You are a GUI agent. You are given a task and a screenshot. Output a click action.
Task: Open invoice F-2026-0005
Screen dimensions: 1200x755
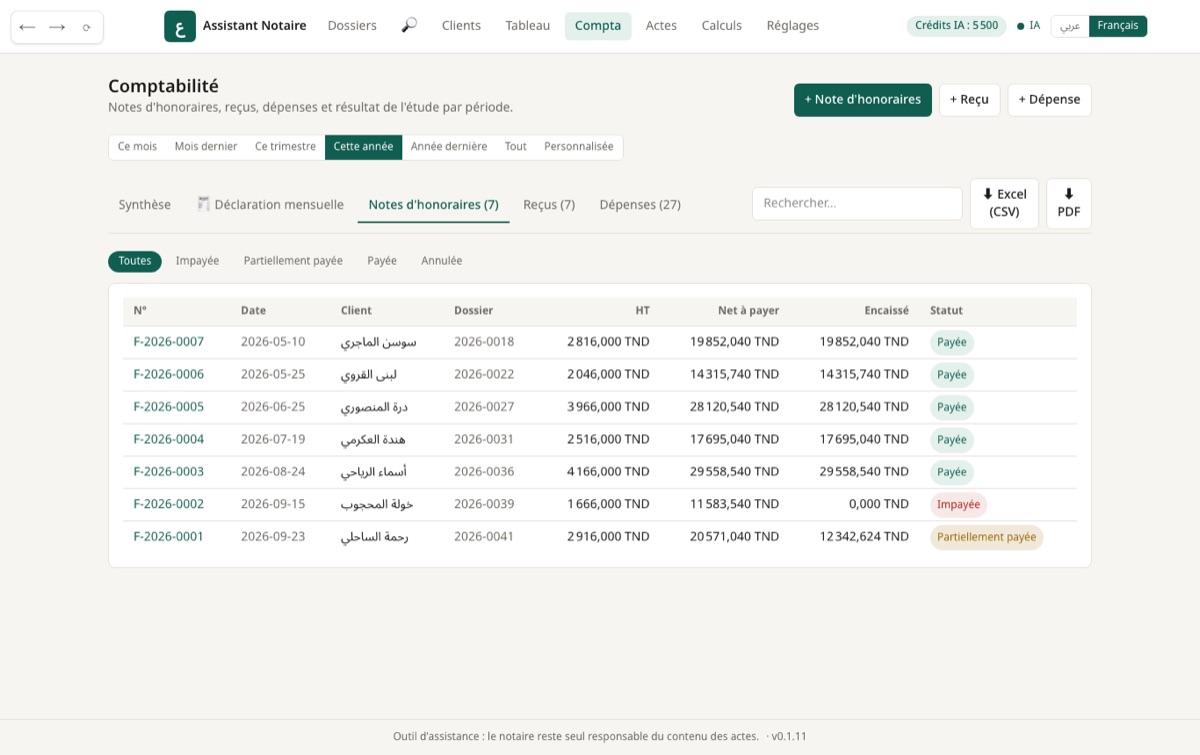pyautogui.click(x=169, y=407)
